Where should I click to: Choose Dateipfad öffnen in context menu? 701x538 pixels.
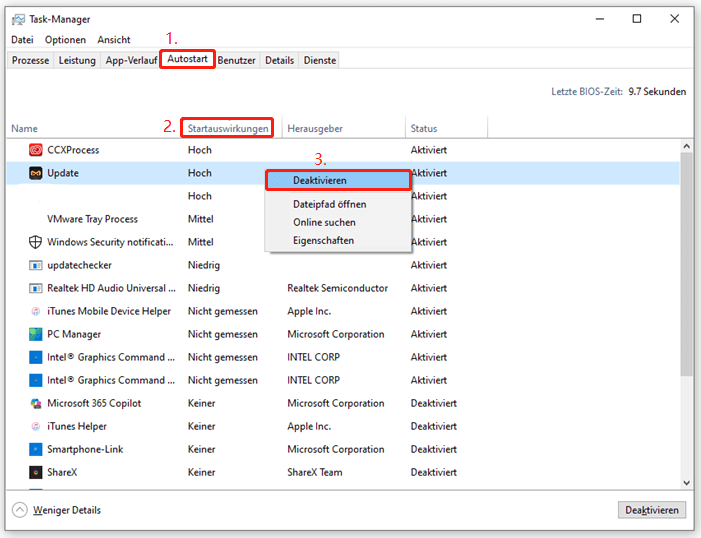click(338, 204)
